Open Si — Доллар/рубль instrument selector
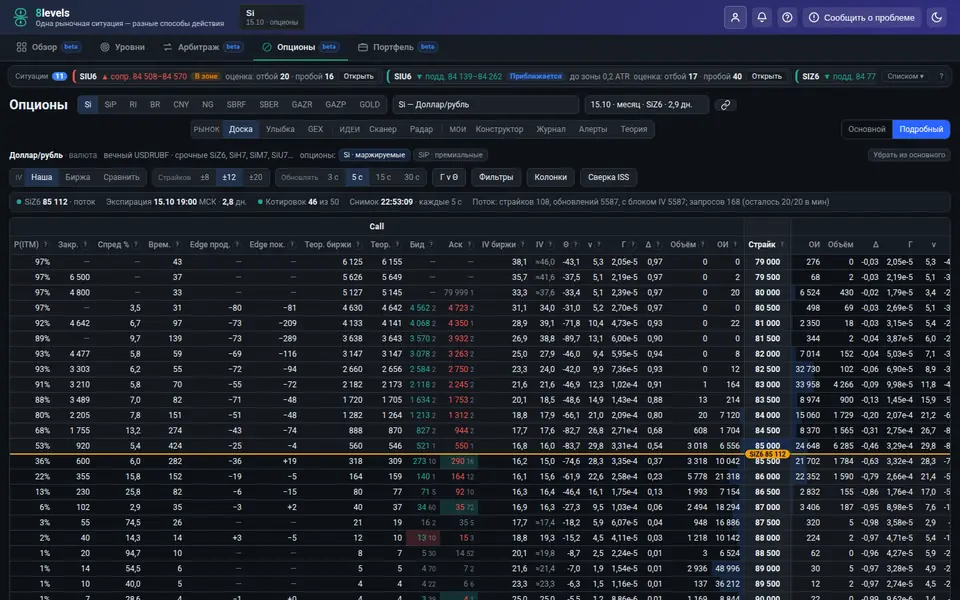This screenshot has width=960, height=600. pos(486,105)
